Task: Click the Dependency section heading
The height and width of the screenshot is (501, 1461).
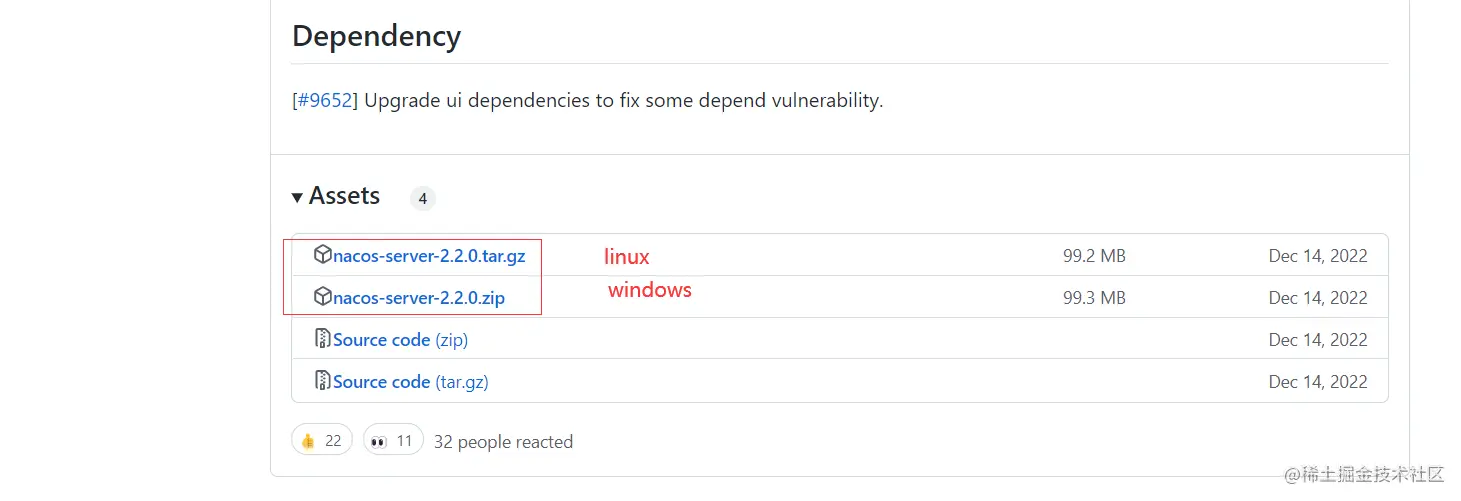Action: pos(376,37)
